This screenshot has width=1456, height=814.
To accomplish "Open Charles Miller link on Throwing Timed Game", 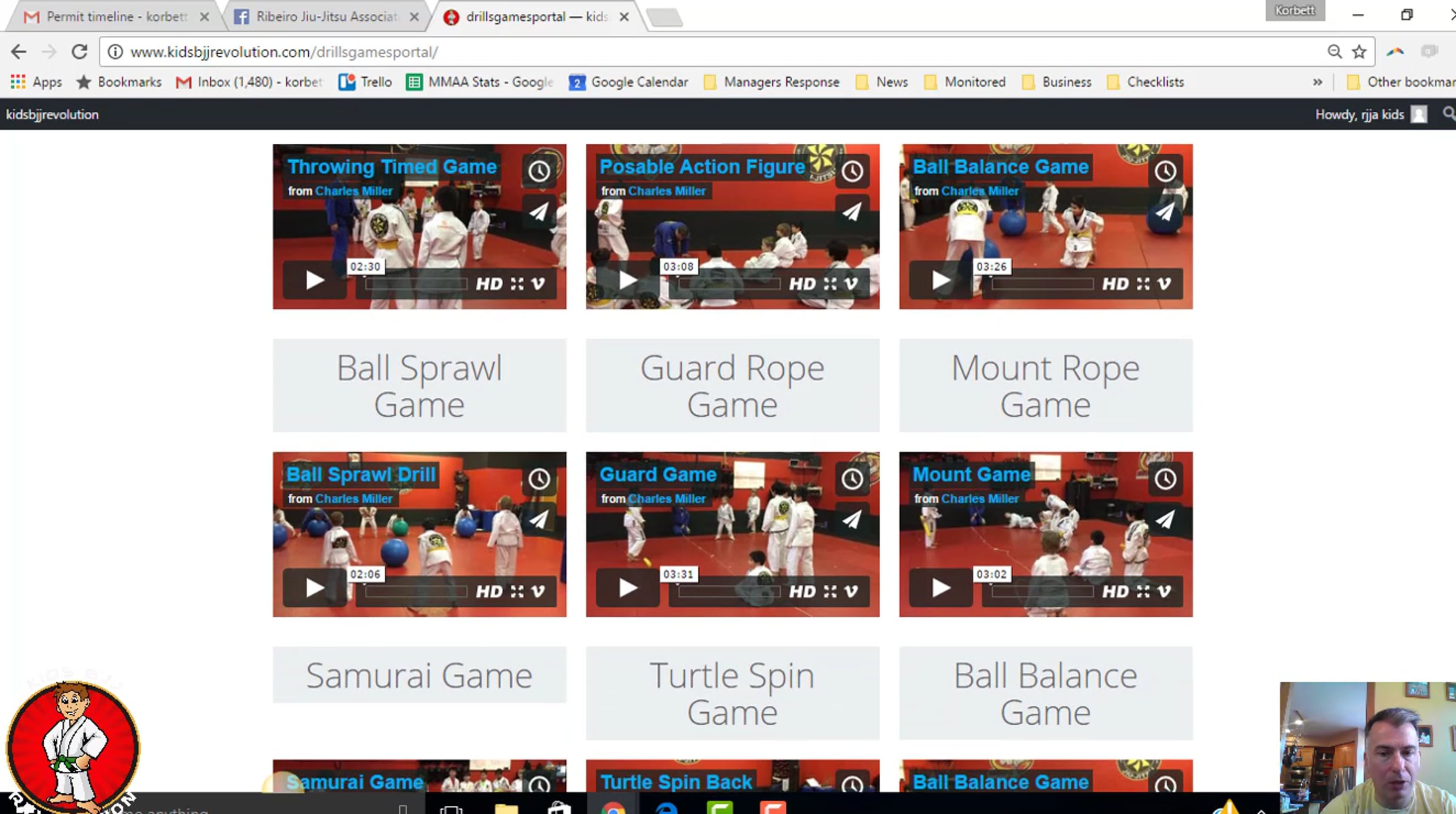I will point(354,191).
